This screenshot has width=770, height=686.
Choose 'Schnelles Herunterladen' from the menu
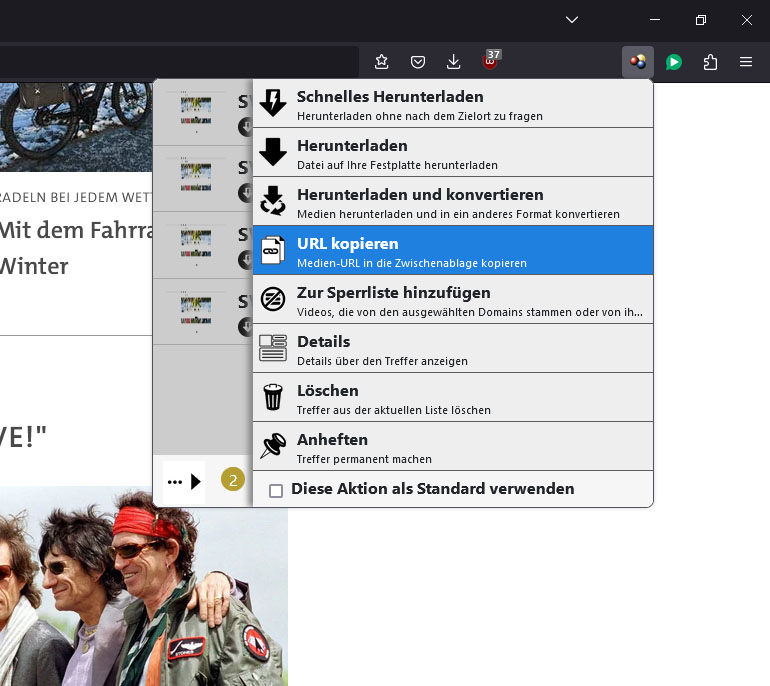click(452, 103)
